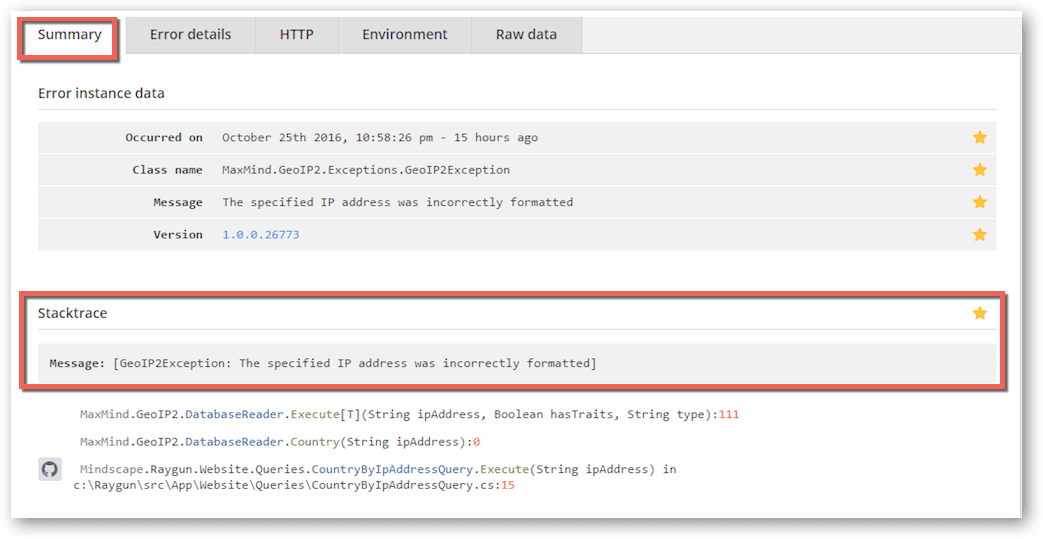Click the DatabaseReader.Country stack frame line

click(x=280, y=442)
